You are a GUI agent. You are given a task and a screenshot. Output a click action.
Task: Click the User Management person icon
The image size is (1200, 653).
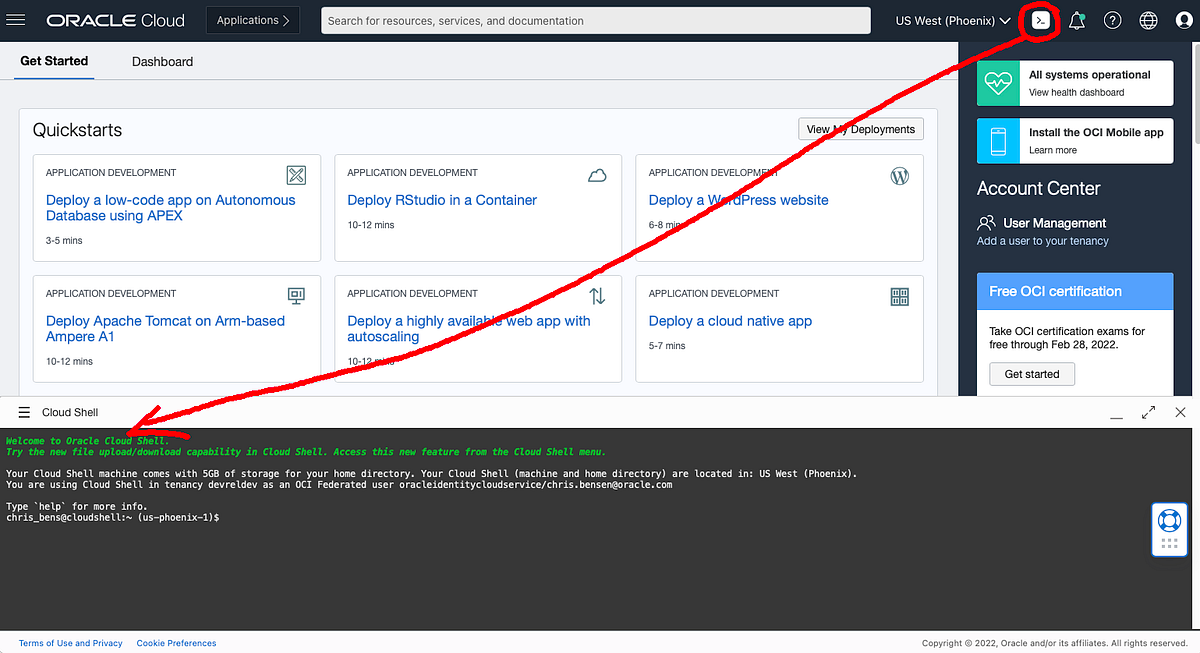coord(989,222)
